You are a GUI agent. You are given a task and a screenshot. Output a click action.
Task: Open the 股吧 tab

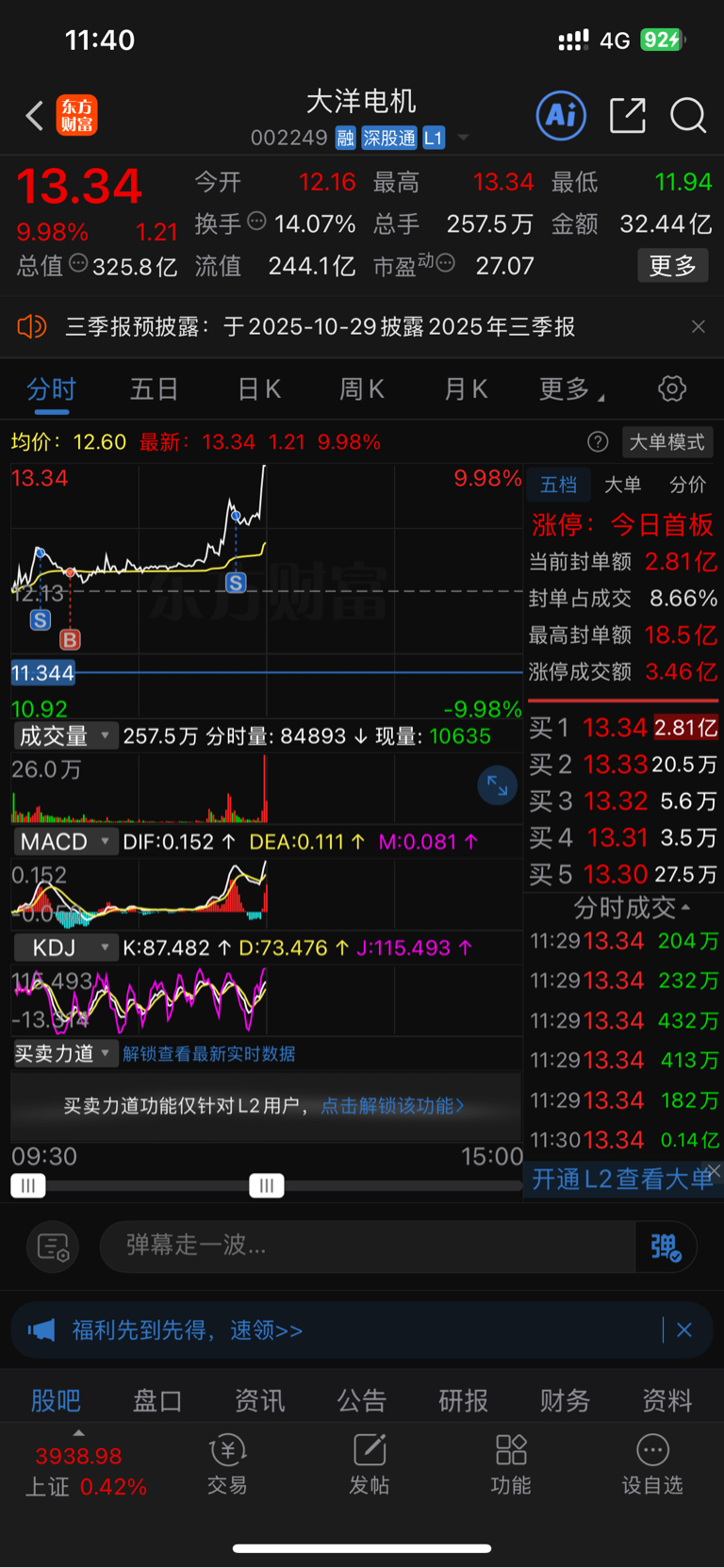coord(56,1400)
